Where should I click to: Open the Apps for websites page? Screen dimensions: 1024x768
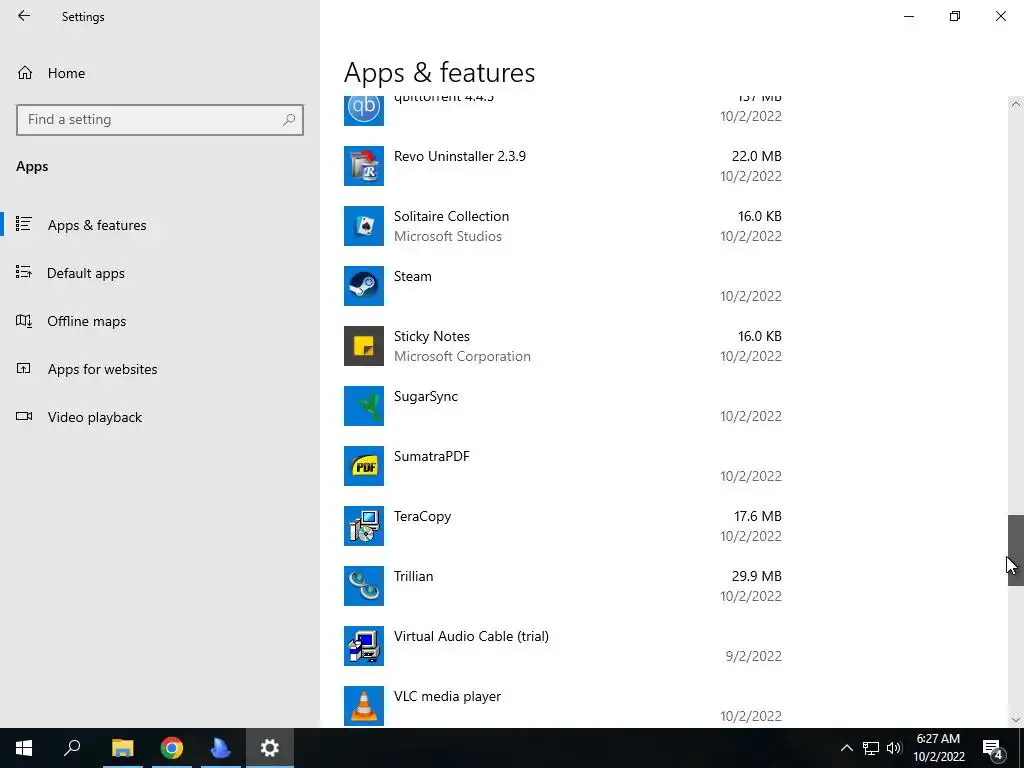point(160,369)
